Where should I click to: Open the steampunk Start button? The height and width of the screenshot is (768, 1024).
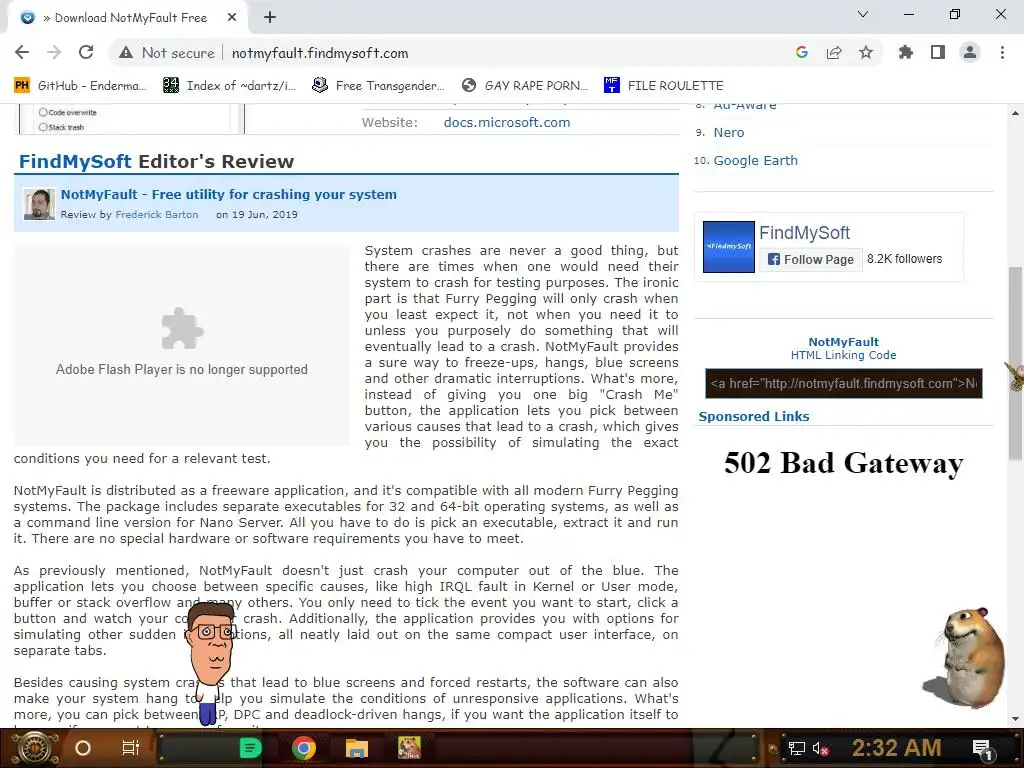[35, 748]
